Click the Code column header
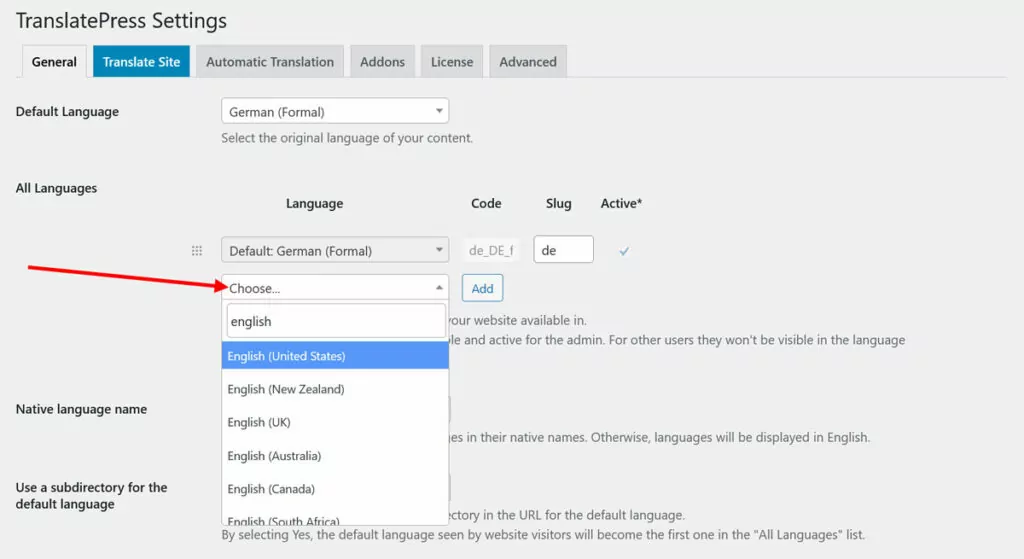Image resolution: width=1024 pixels, height=559 pixels. click(x=486, y=203)
